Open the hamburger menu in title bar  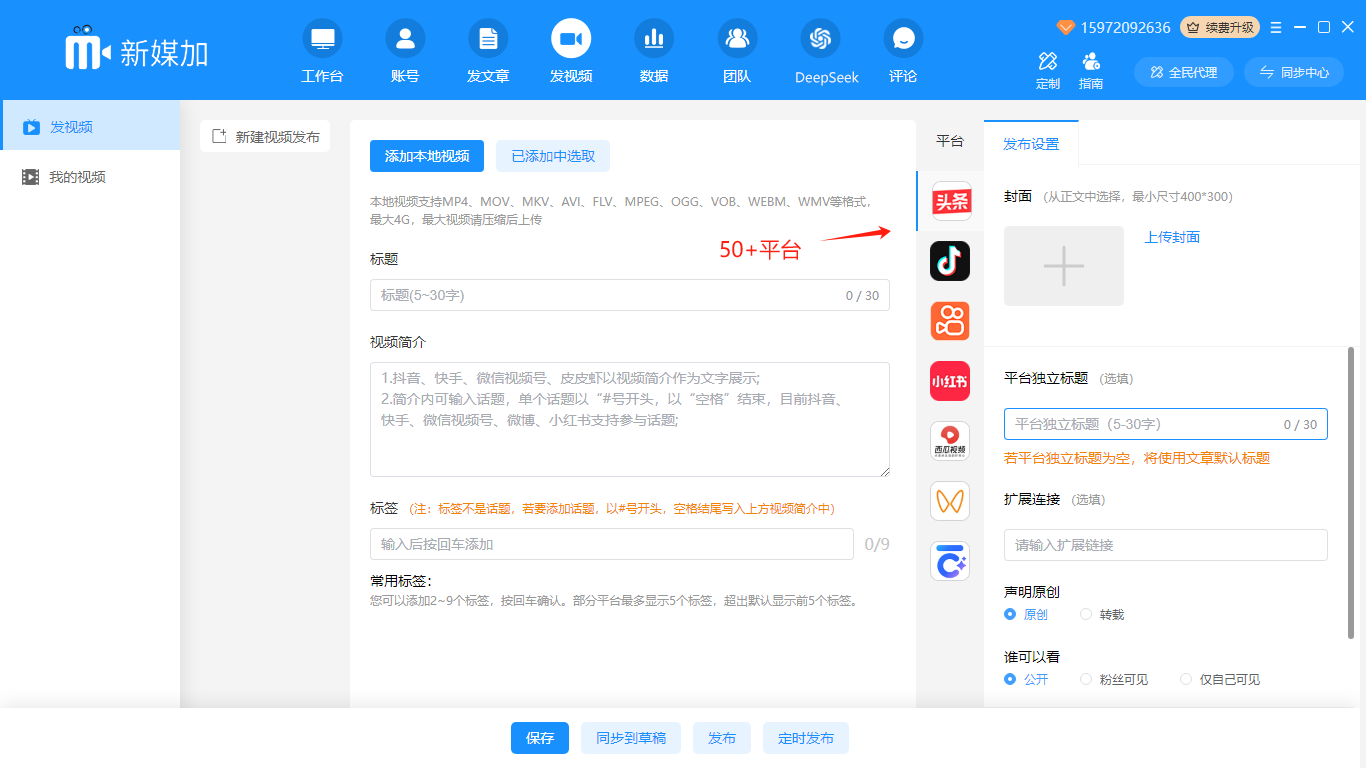[x=1276, y=27]
